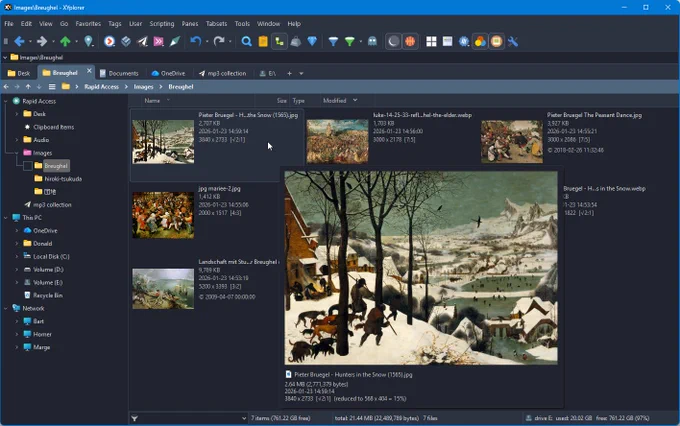Click the Size column header

[x=282, y=100]
